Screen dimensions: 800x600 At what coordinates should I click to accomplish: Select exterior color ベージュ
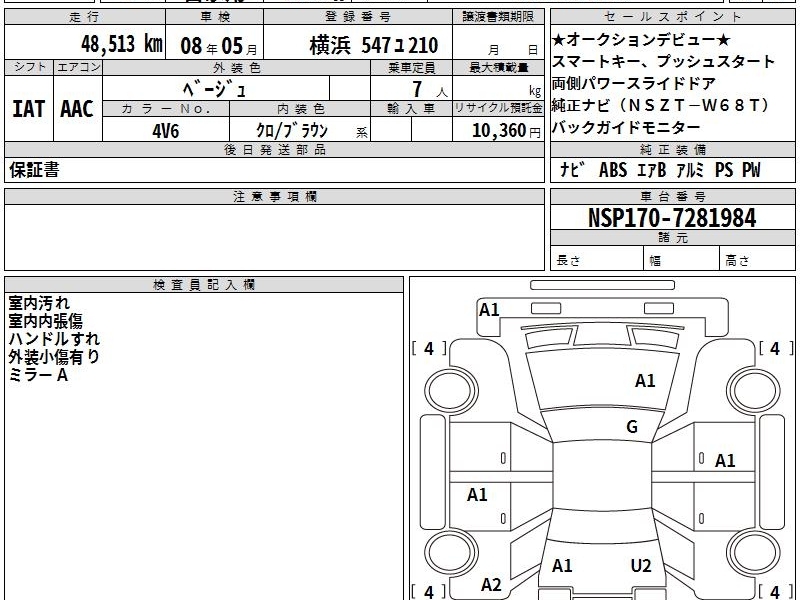pyautogui.click(x=215, y=89)
